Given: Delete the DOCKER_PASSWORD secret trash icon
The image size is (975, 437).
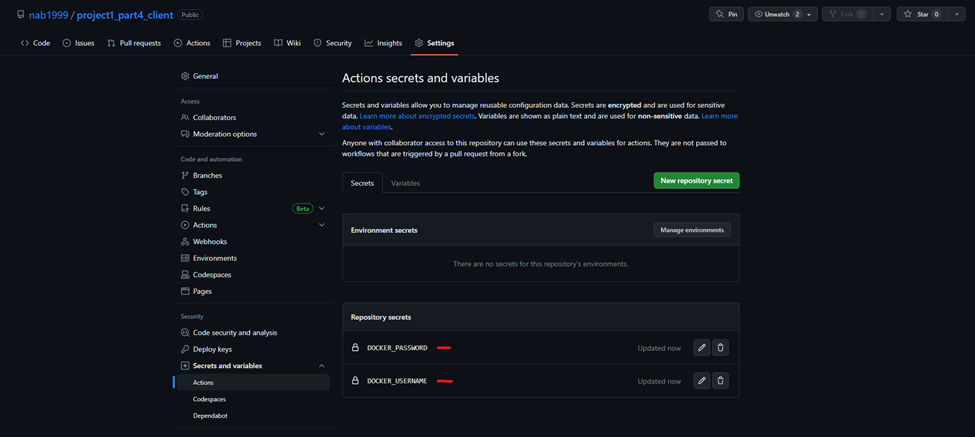Looking at the screenshot, I should [x=720, y=348].
